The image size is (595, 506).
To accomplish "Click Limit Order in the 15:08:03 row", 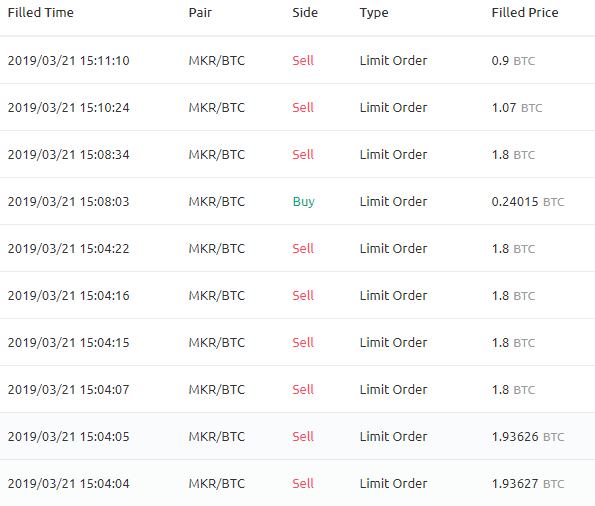I will coord(393,202).
